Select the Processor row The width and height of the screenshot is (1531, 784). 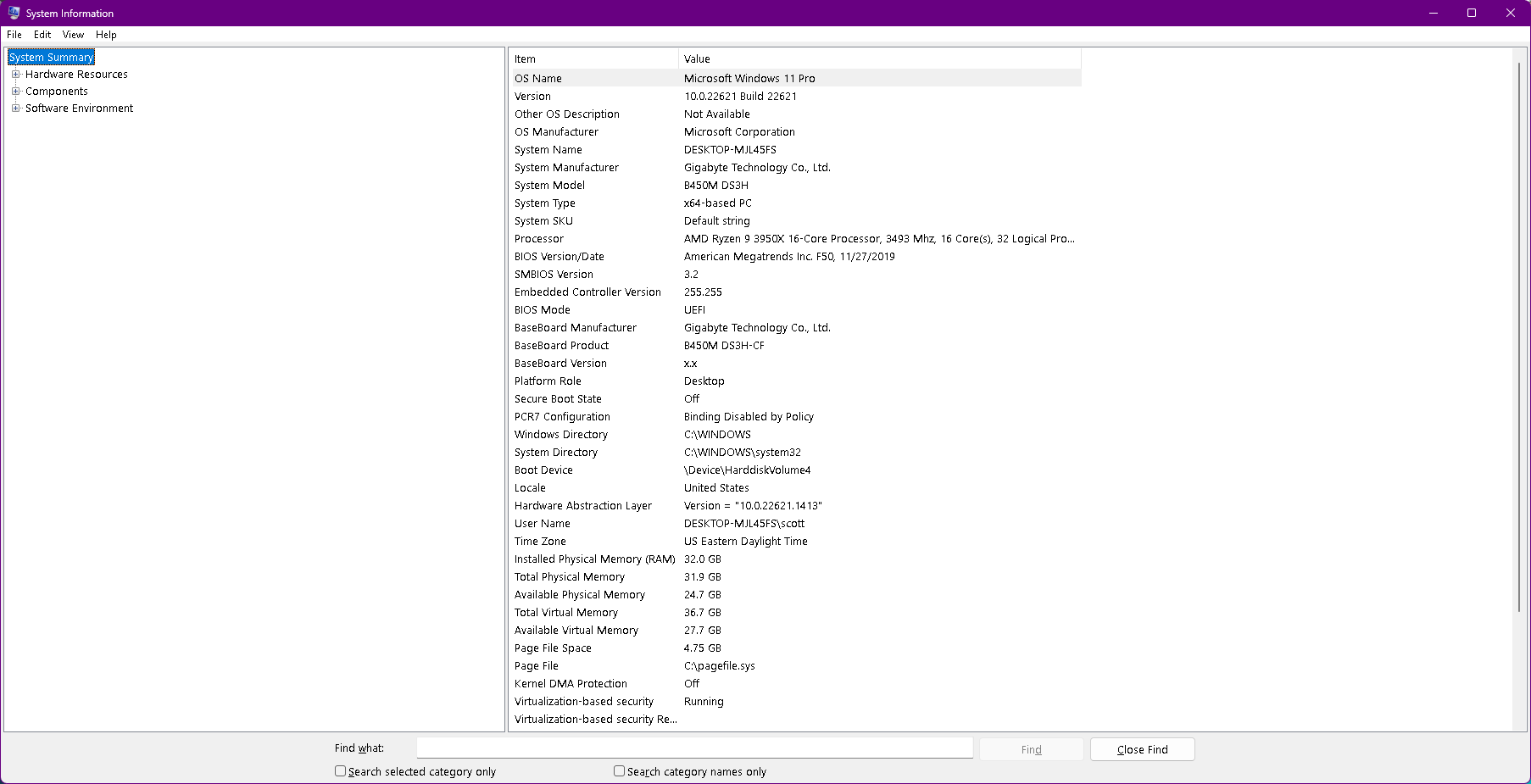pyautogui.click(x=795, y=238)
